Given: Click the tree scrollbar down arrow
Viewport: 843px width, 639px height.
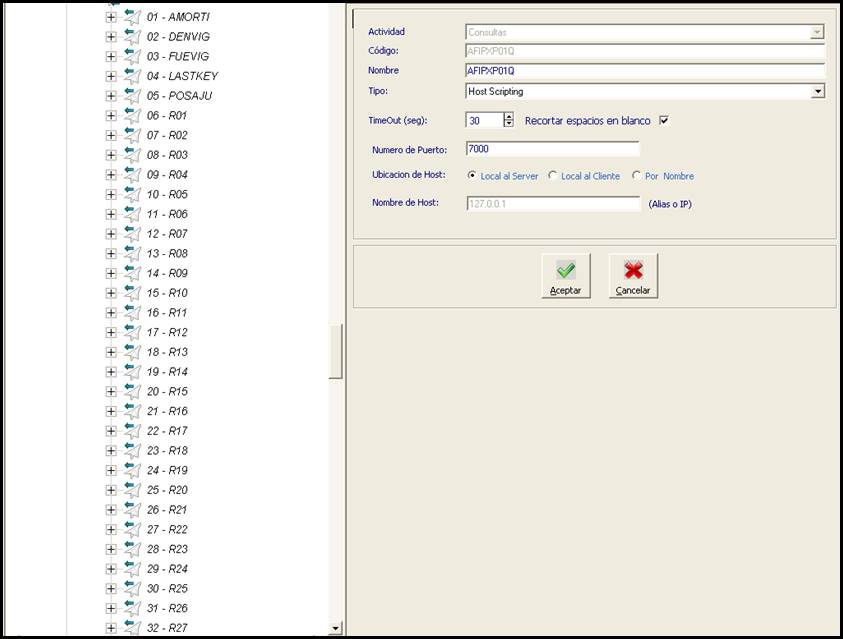Looking at the screenshot, I should click(335, 628).
